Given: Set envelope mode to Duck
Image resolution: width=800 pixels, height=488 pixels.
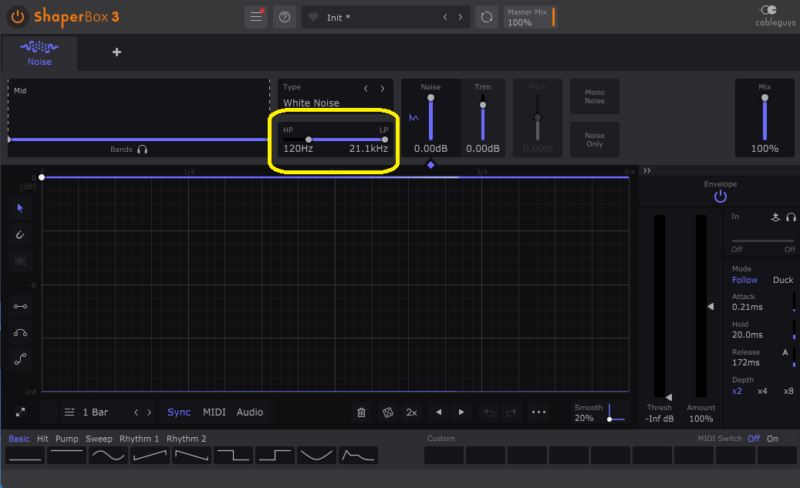Looking at the screenshot, I should tap(783, 280).
